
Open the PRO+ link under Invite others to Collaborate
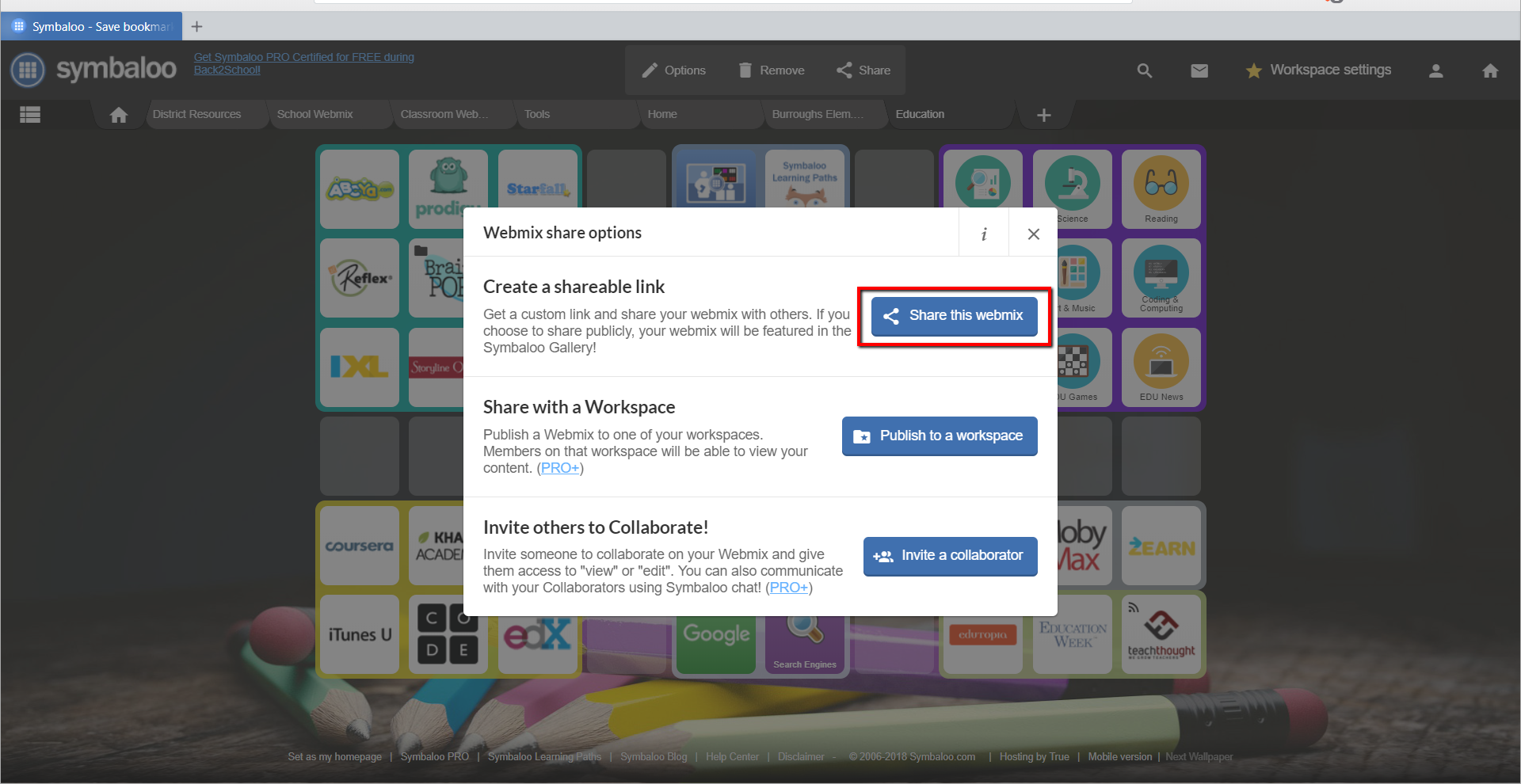point(789,588)
